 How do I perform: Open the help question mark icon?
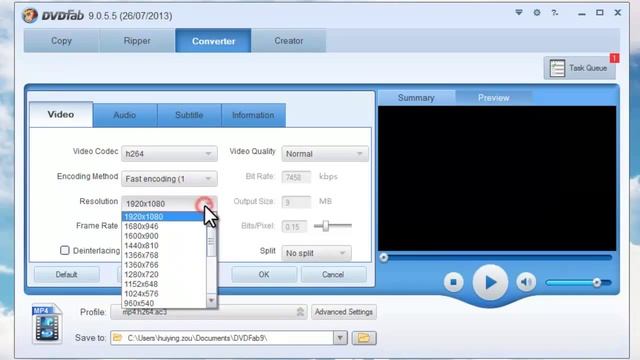tap(555, 13)
